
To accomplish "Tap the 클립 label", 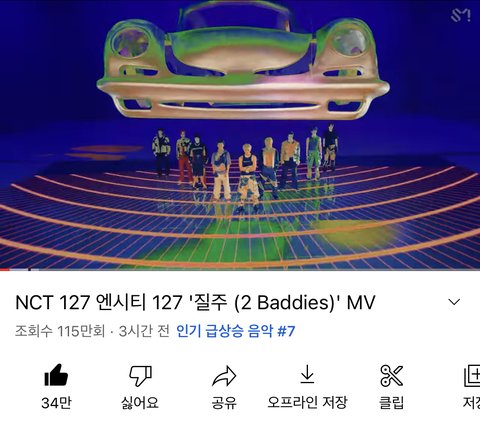I will tap(391, 403).
